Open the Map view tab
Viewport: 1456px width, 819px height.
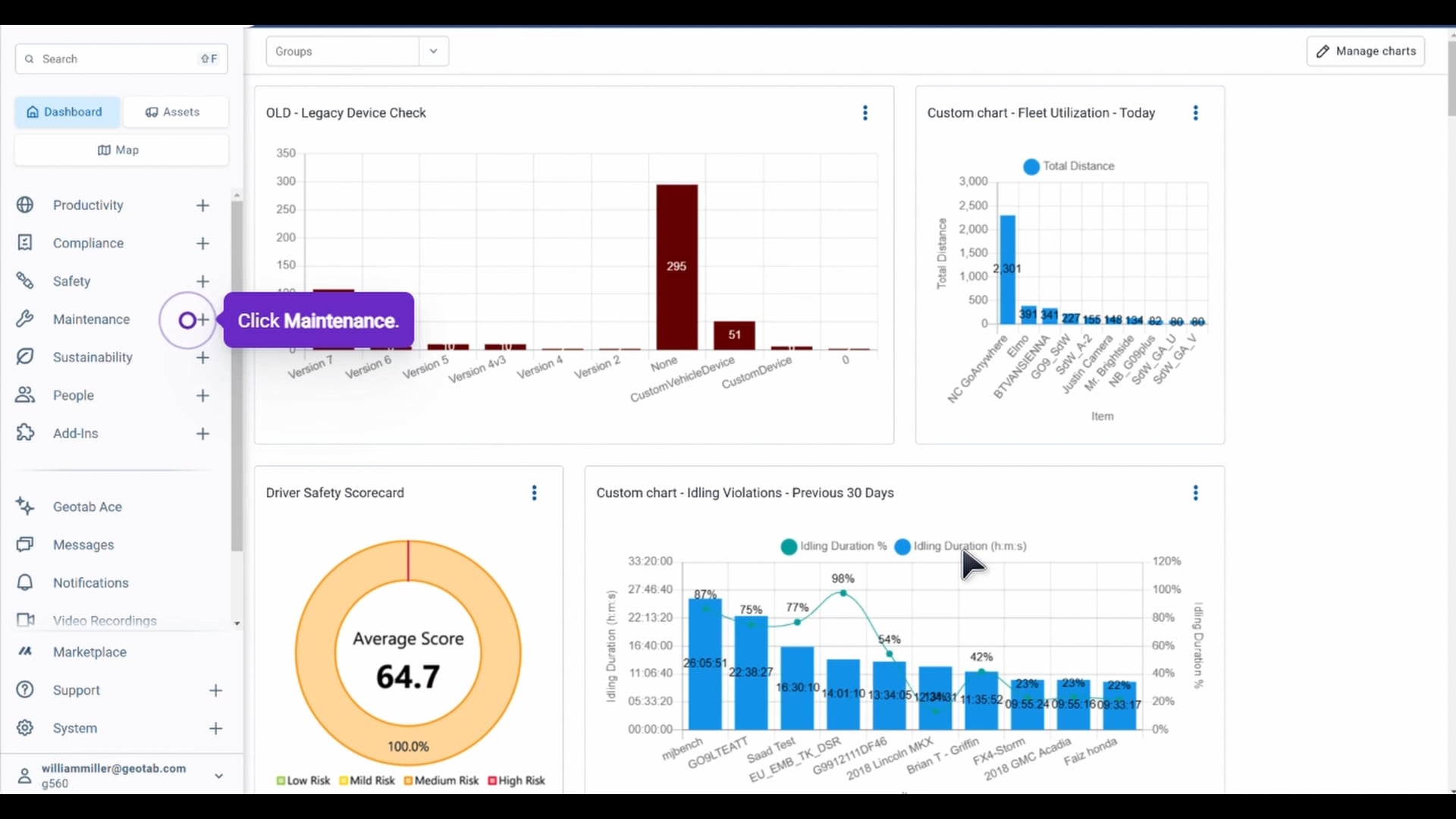coord(120,150)
